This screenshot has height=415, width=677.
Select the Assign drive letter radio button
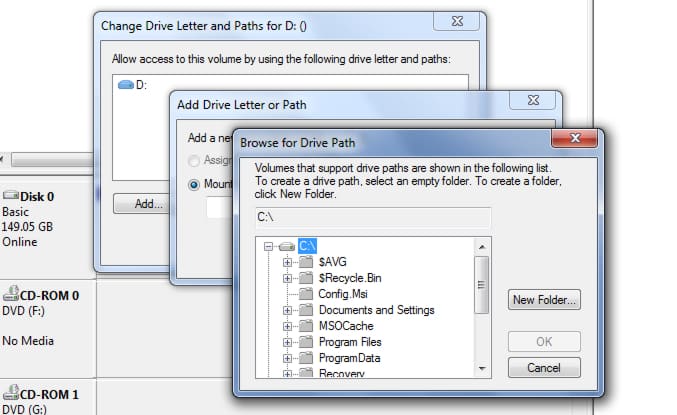[196, 158]
